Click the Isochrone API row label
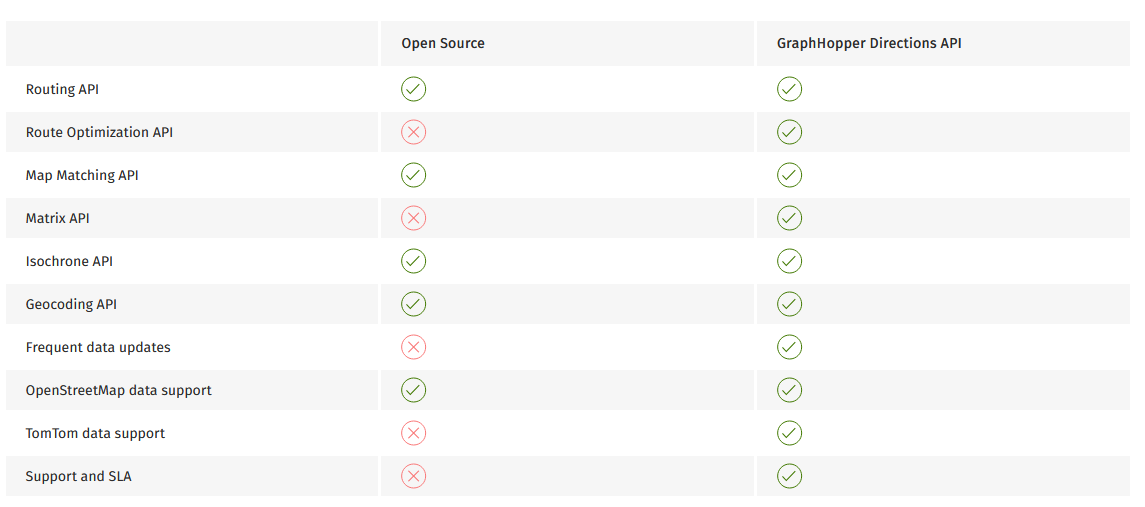The width and height of the screenshot is (1145, 507). (x=69, y=261)
